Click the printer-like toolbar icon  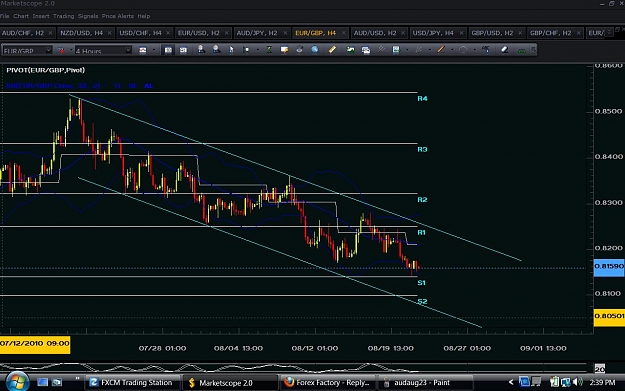click(299, 50)
